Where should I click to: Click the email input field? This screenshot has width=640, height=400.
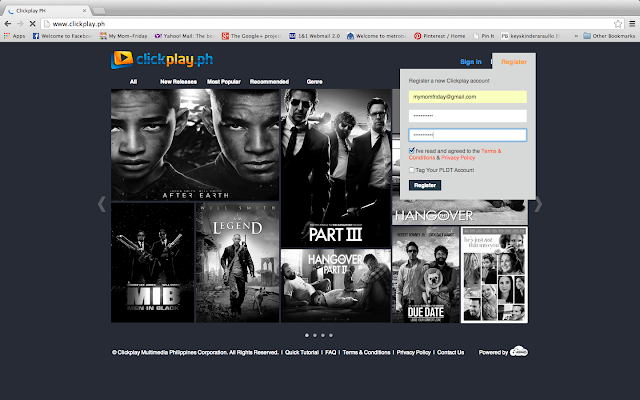tap(468, 97)
